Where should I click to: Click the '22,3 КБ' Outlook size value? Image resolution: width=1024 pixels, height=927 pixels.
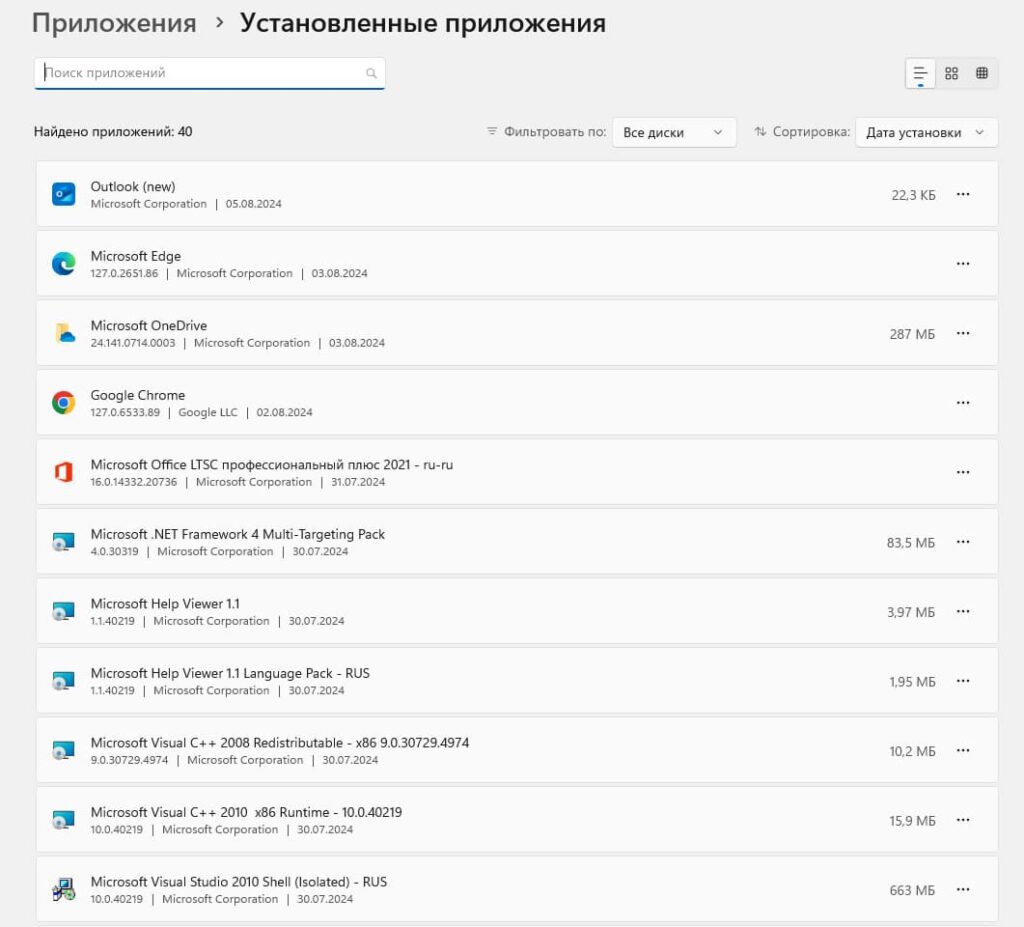913,195
